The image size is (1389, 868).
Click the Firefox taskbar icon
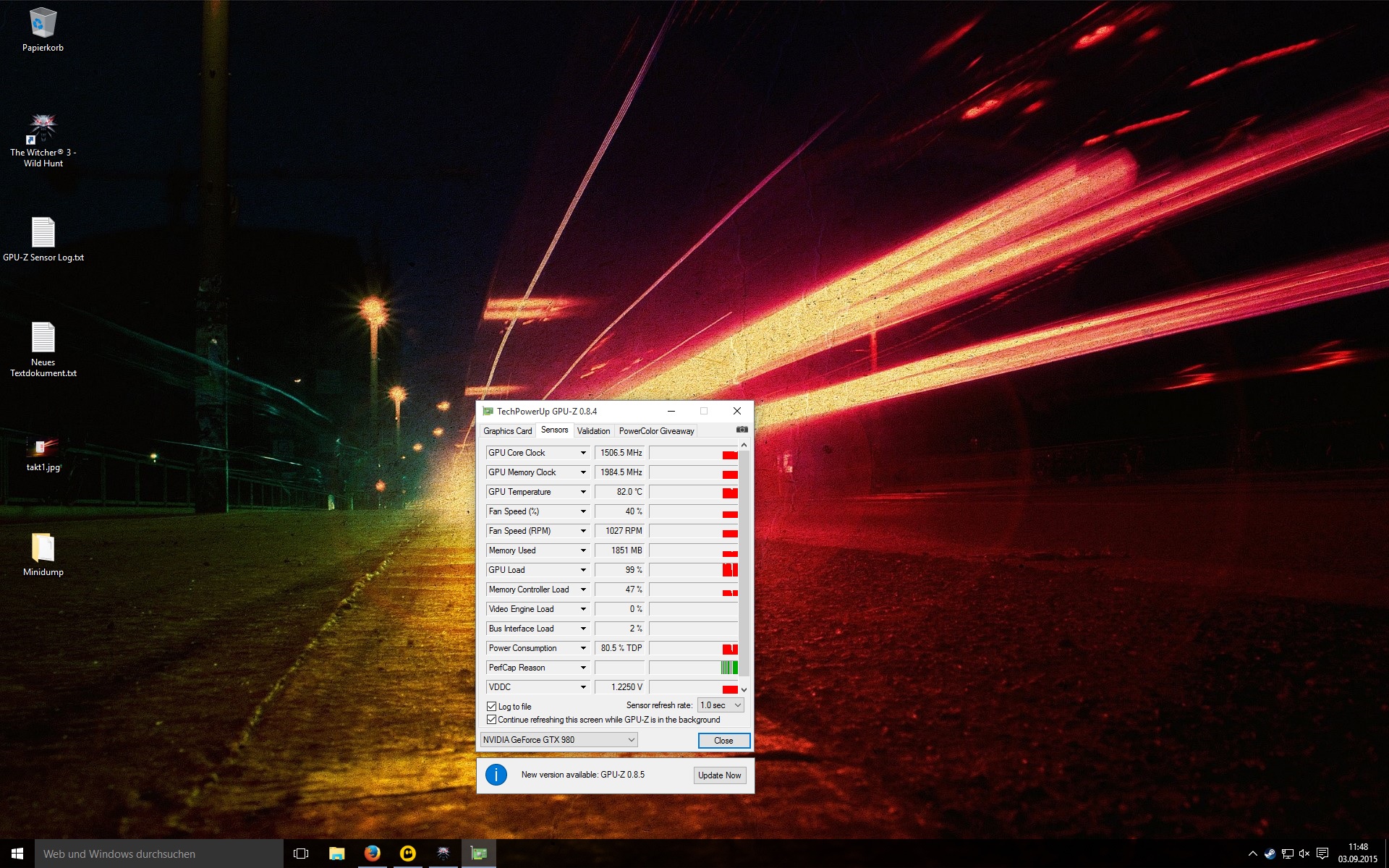372,854
